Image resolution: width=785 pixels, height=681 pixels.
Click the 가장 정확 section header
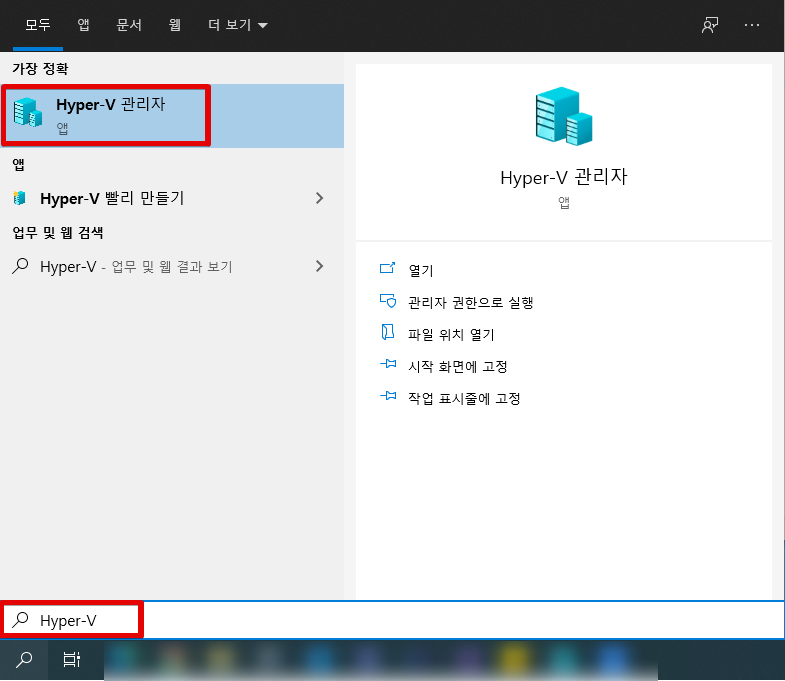[40, 69]
